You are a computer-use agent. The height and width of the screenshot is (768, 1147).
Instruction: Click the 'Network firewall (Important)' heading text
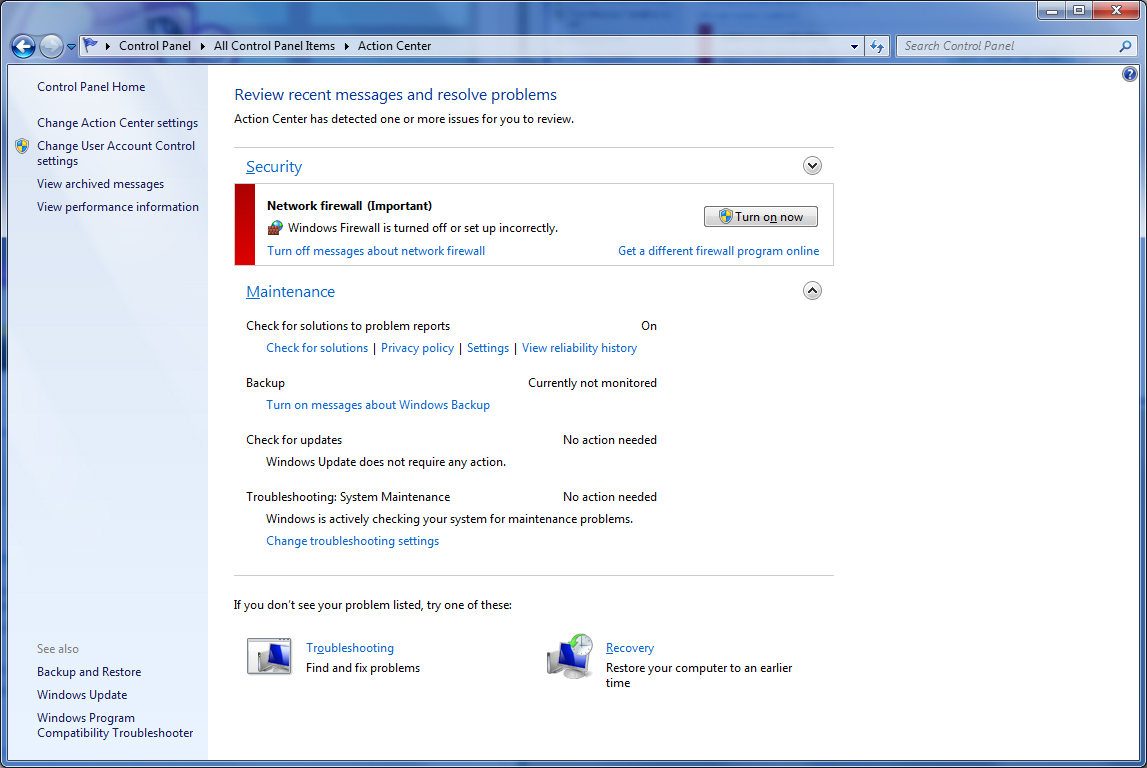click(350, 206)
